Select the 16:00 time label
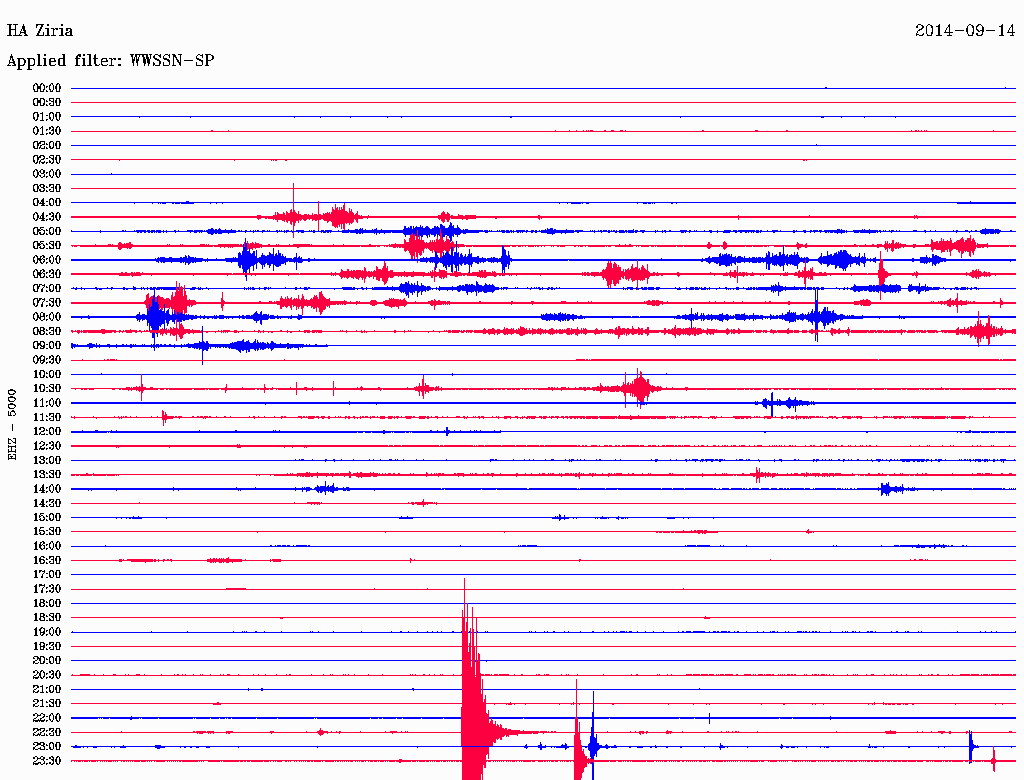This screenshot has height=780, width=1024. (47, 546)
